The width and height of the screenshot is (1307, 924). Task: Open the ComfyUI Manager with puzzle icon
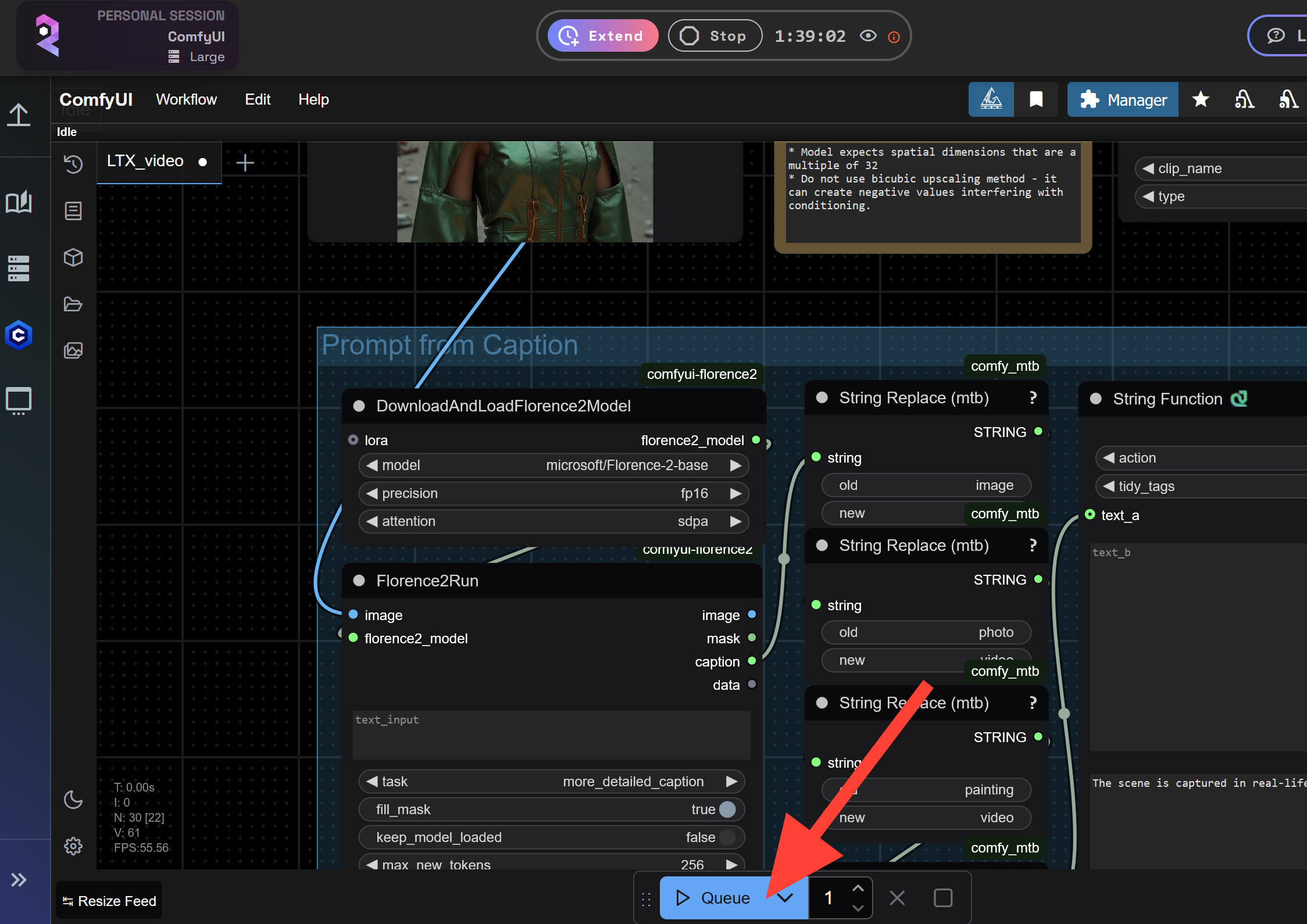click(x=1122, y=99)
